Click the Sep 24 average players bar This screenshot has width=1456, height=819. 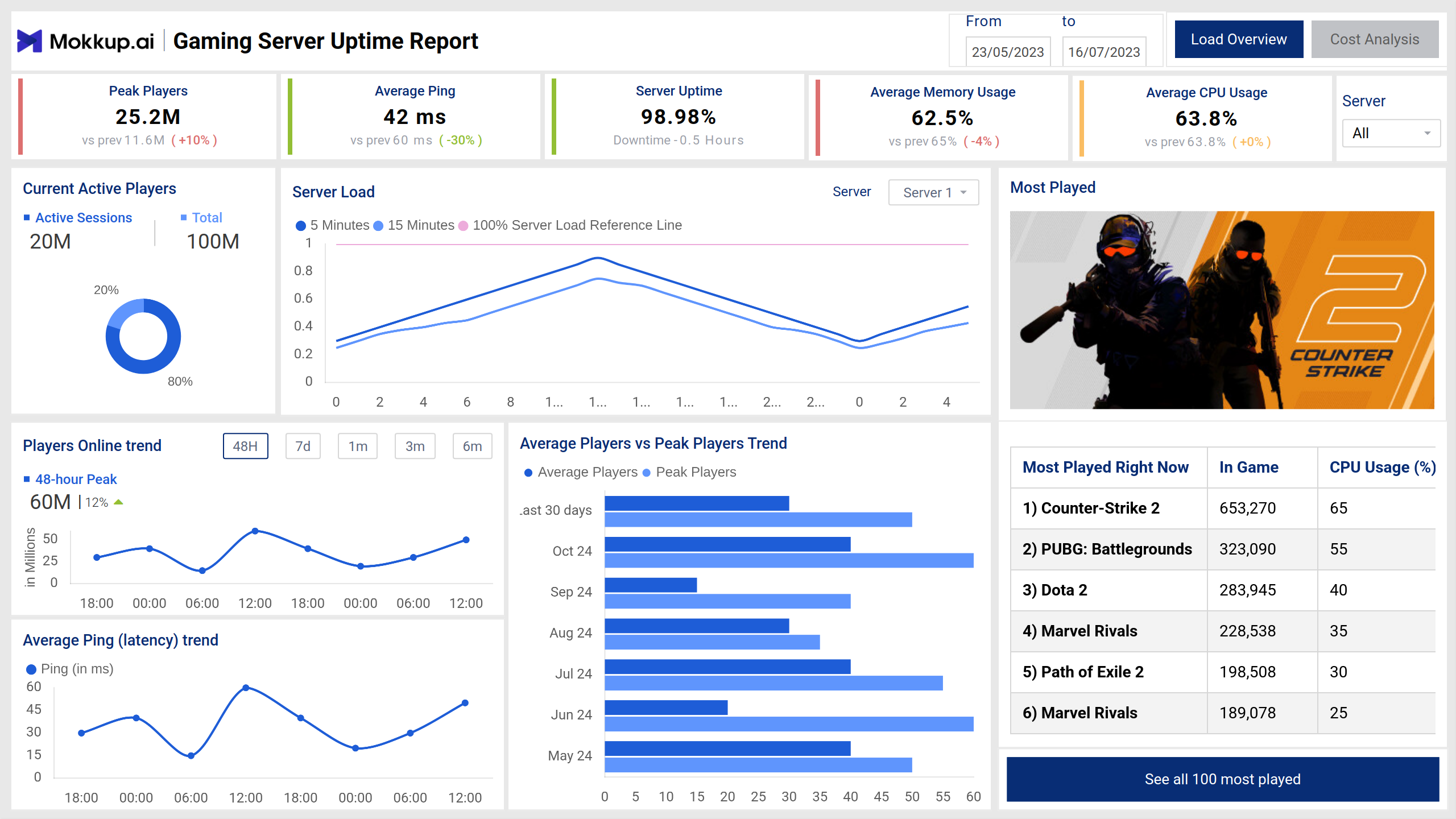[651, 585]
